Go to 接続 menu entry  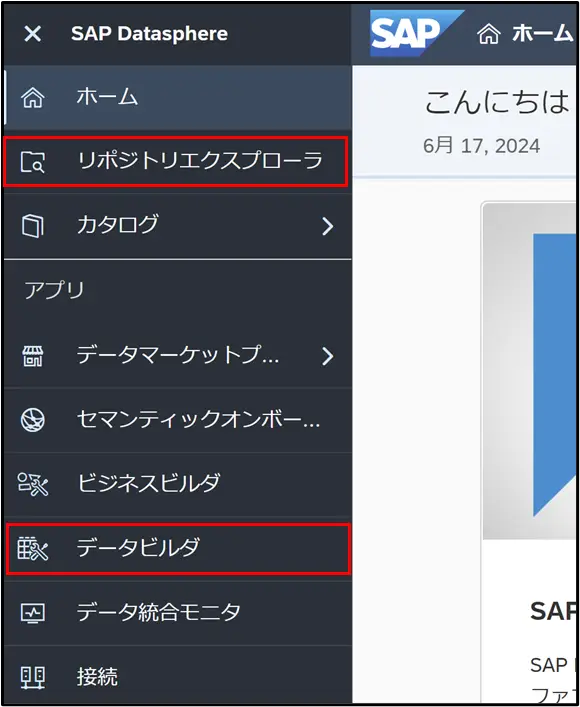[x=178, y=677]
